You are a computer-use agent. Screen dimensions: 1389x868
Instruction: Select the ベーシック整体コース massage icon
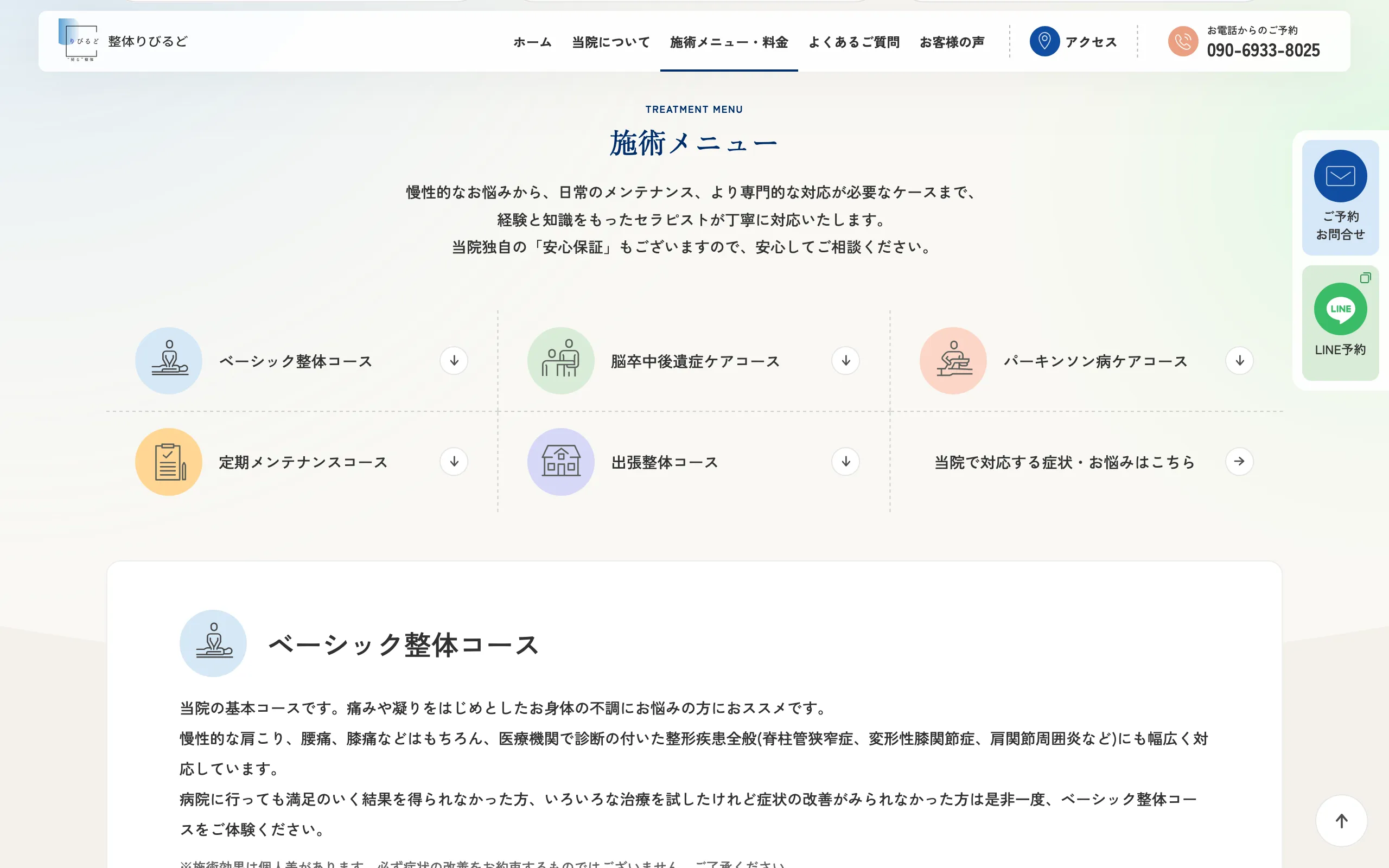[168, 361]
